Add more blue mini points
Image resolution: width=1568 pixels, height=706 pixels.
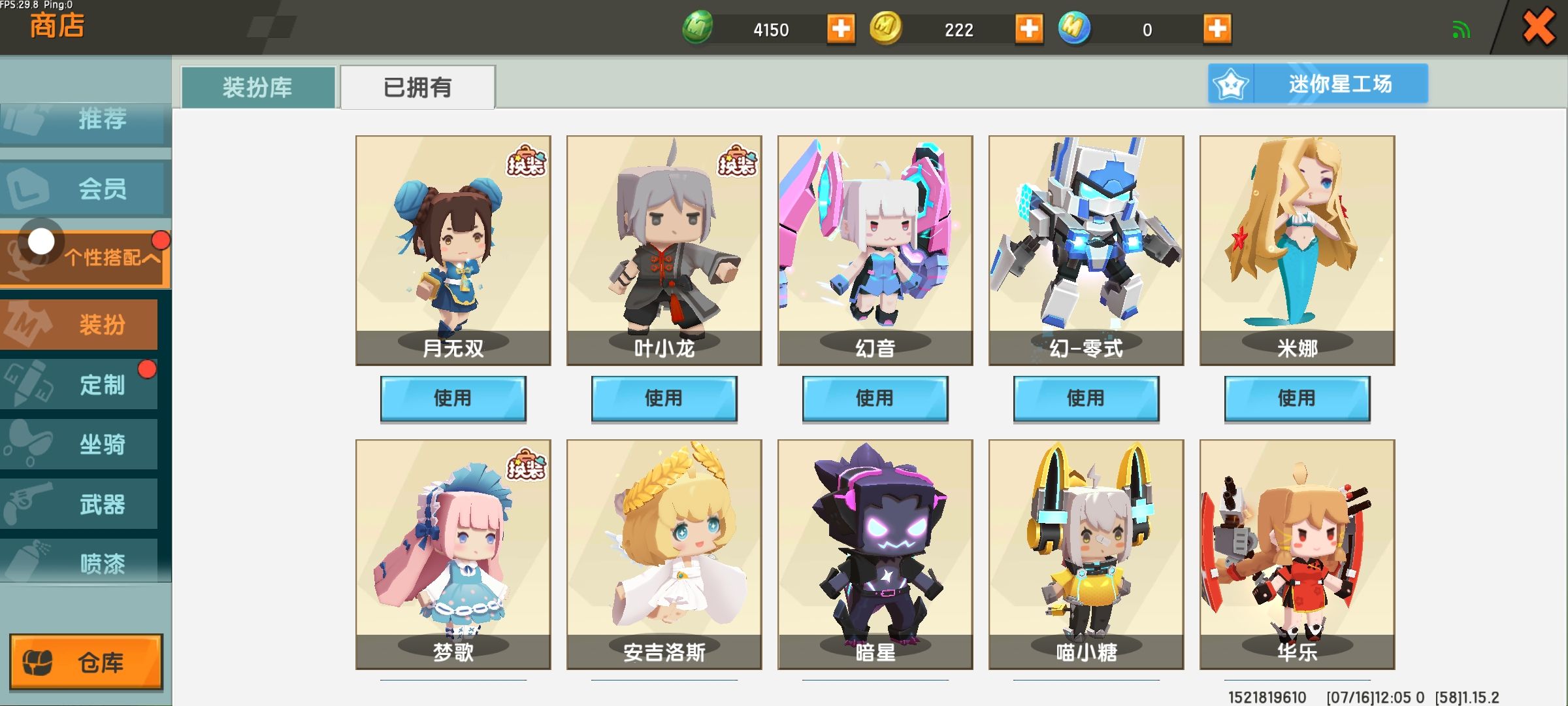[1217, 29]
